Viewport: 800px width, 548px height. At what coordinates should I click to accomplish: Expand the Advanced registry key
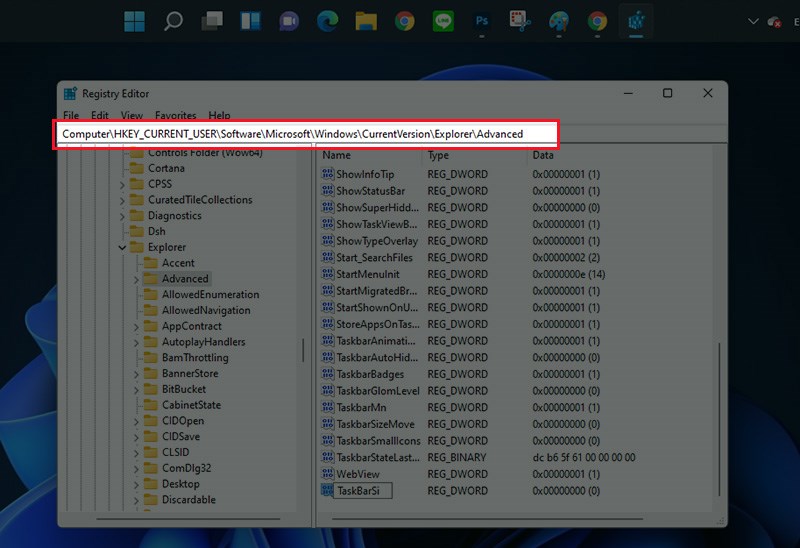(136, 279)
